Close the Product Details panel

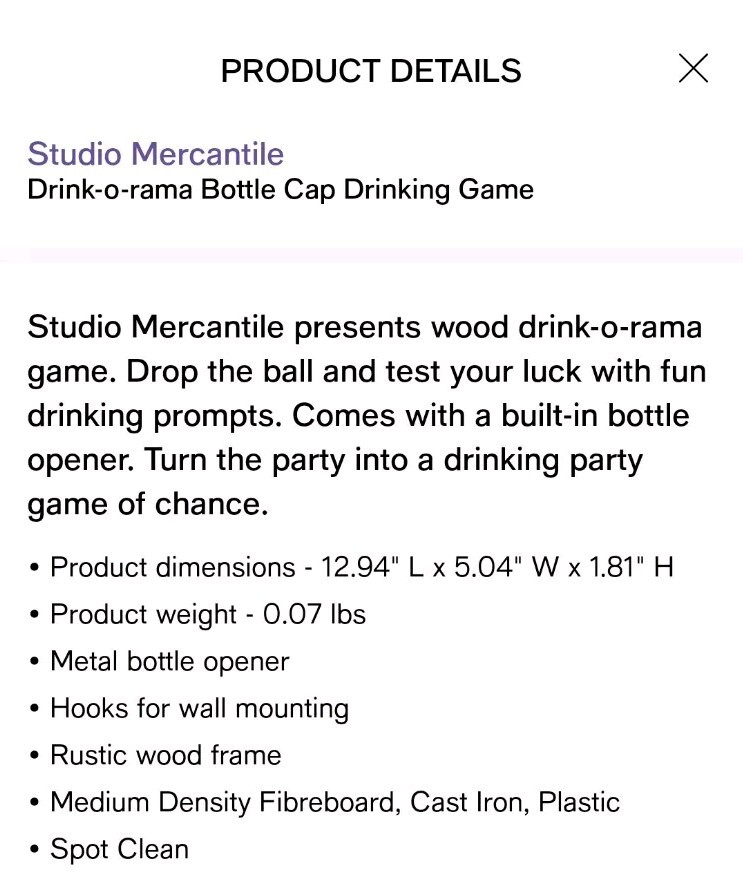[x=693, y=69]
